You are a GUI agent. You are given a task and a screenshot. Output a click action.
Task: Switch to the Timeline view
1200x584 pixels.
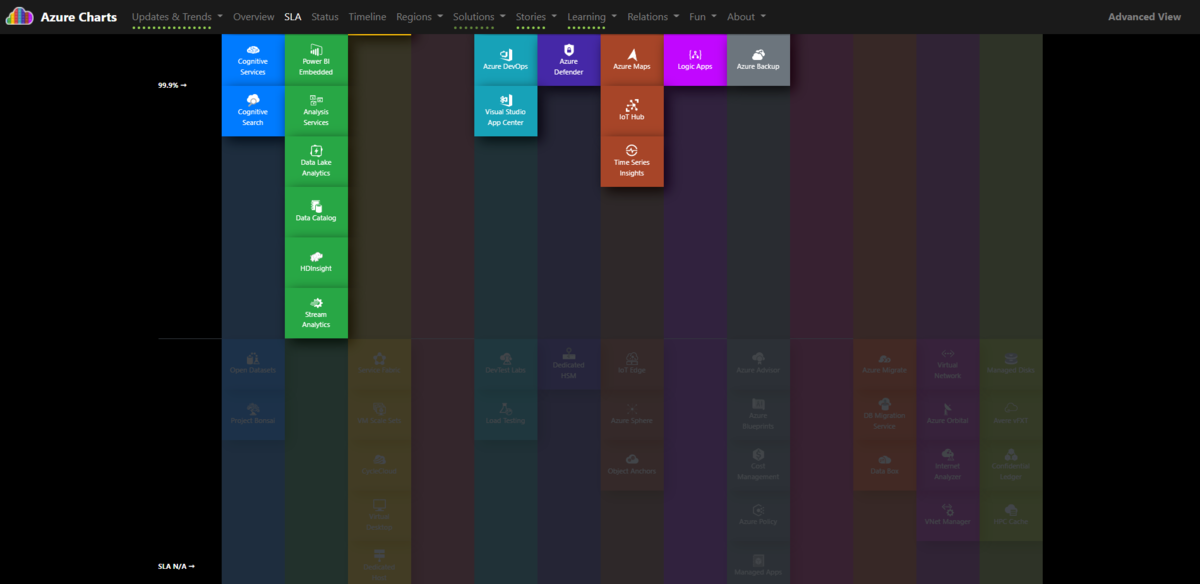[367, 17]
